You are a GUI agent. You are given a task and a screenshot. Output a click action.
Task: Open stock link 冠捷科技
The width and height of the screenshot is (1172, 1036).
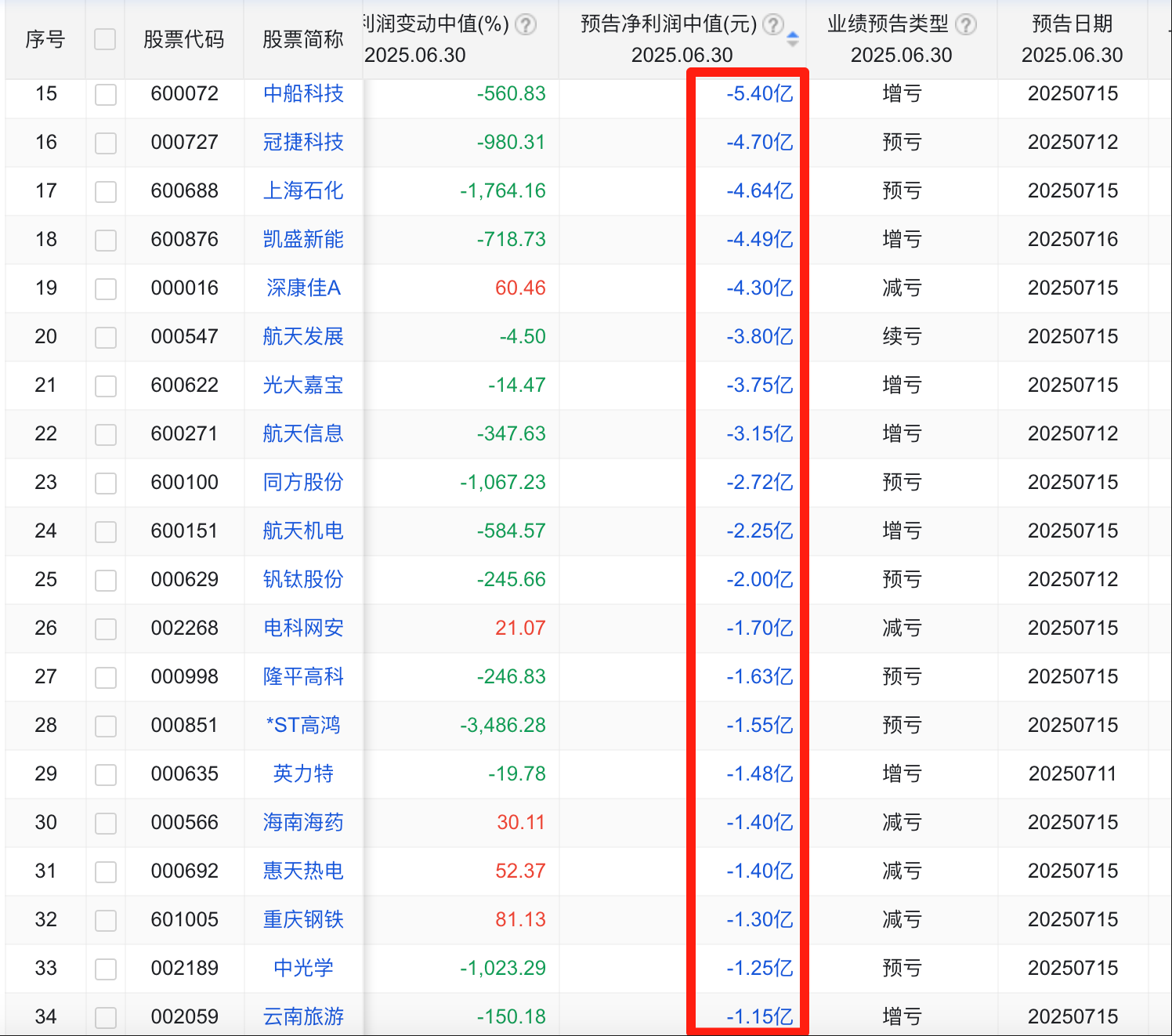[x=303, y=142]
